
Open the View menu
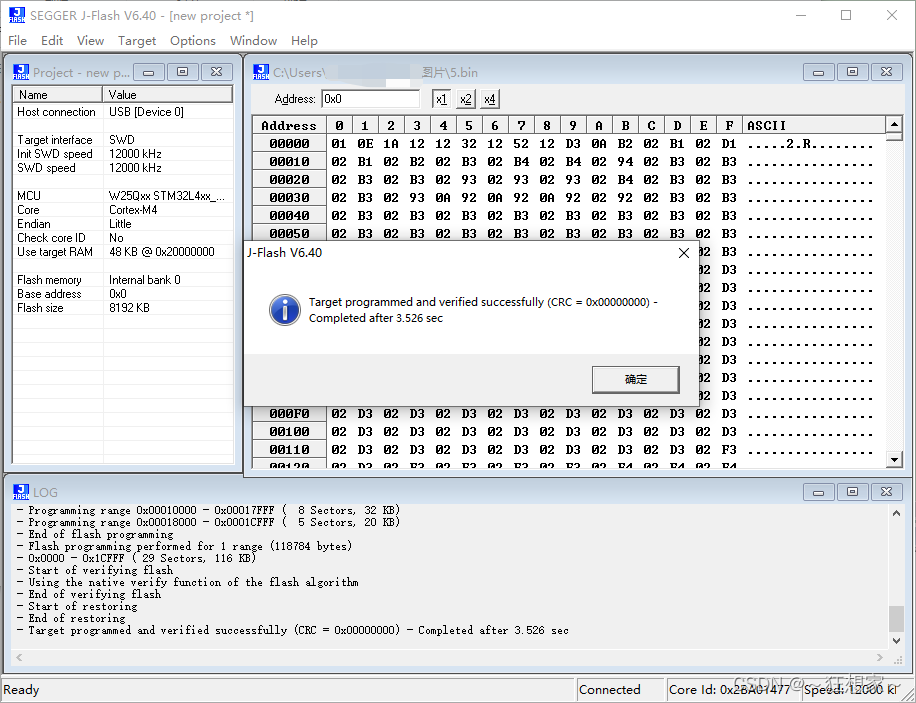91,41
